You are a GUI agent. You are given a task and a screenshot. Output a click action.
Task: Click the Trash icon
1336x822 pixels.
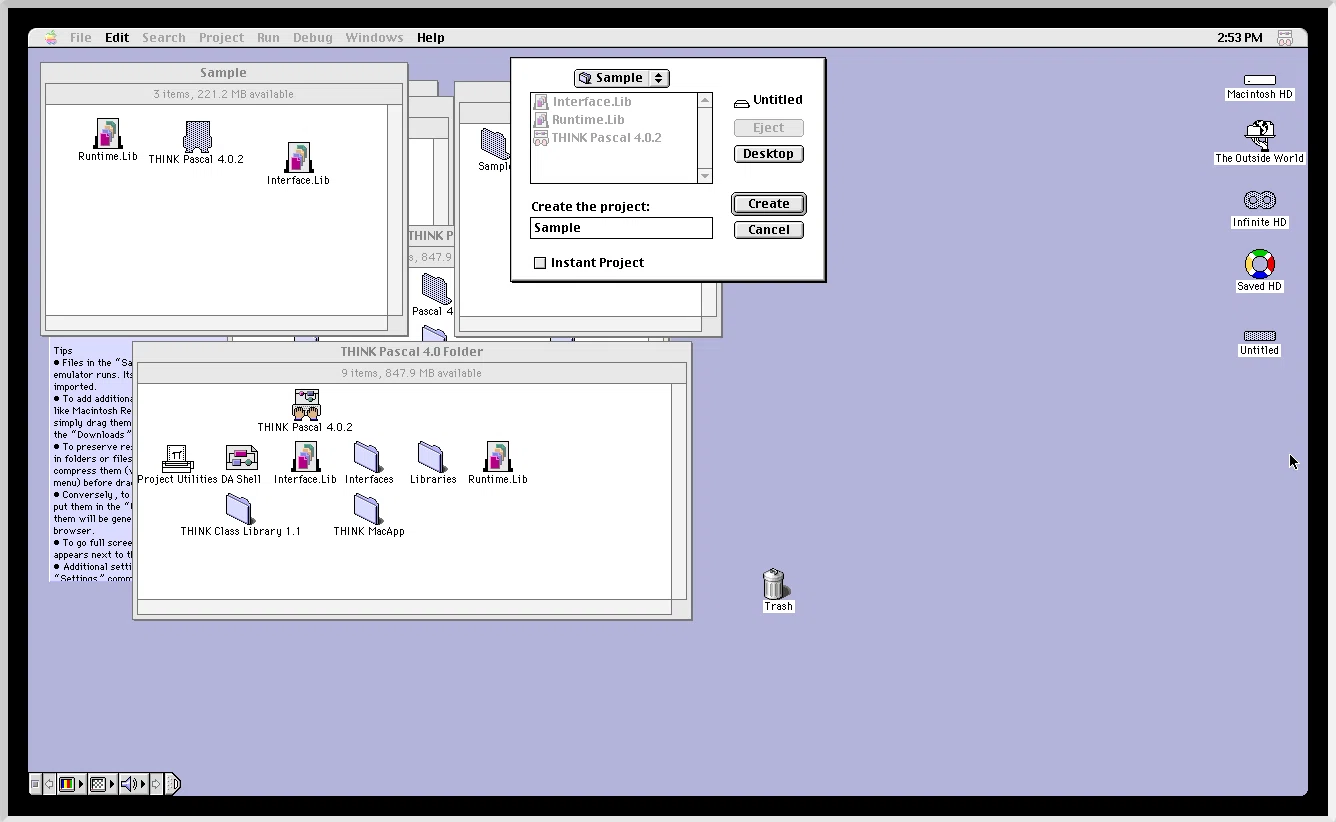[774, 583]
